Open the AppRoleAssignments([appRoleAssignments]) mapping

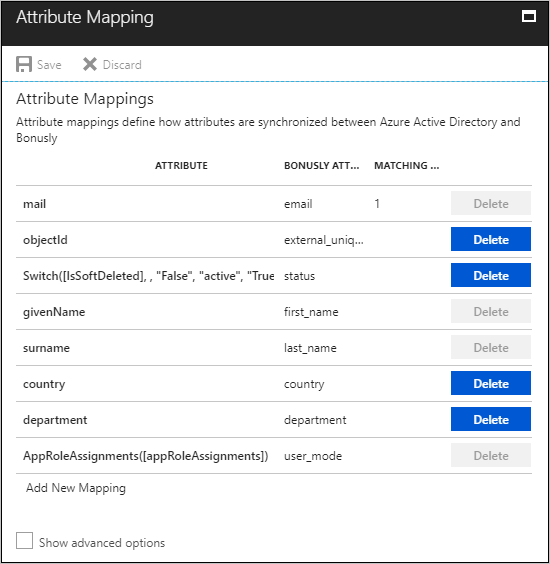point(146,456)
